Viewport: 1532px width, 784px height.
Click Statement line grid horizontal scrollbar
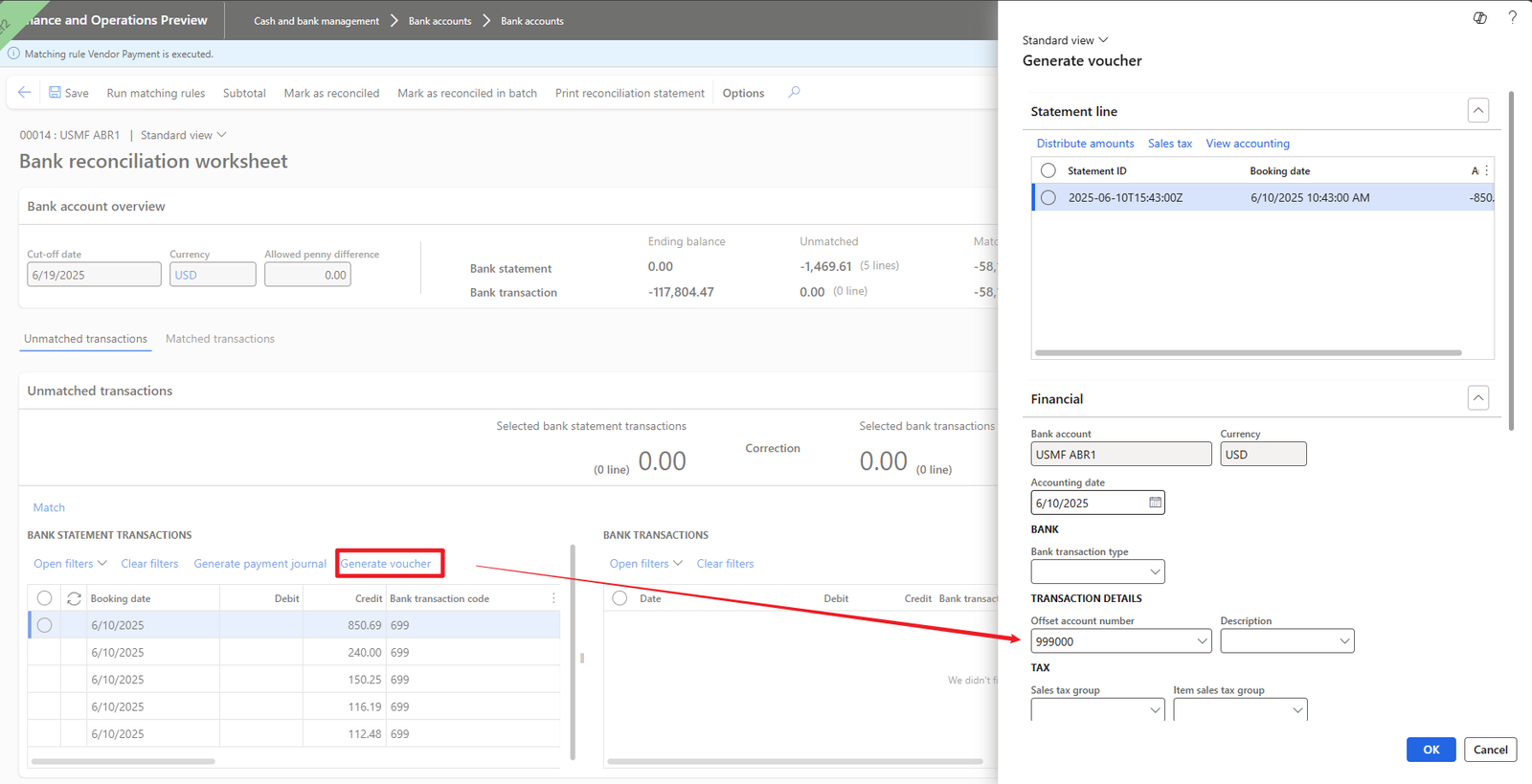pos(1248,352)
